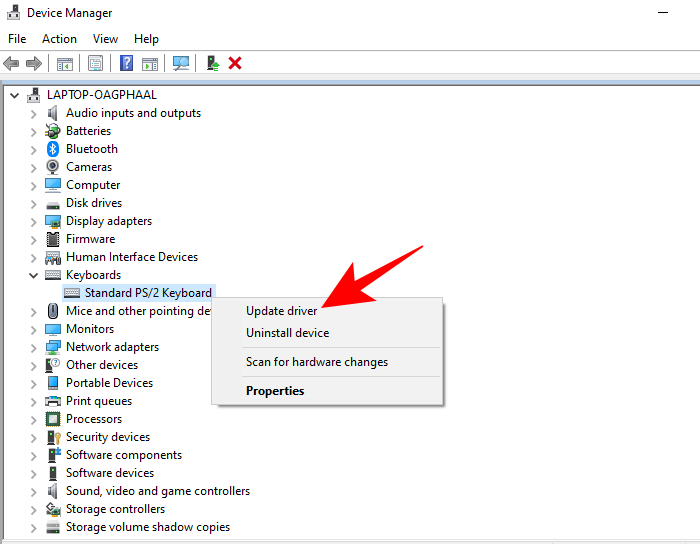Click the Processors category icon
The width and height of the screenshot is (700, 544).
point(53,419)
